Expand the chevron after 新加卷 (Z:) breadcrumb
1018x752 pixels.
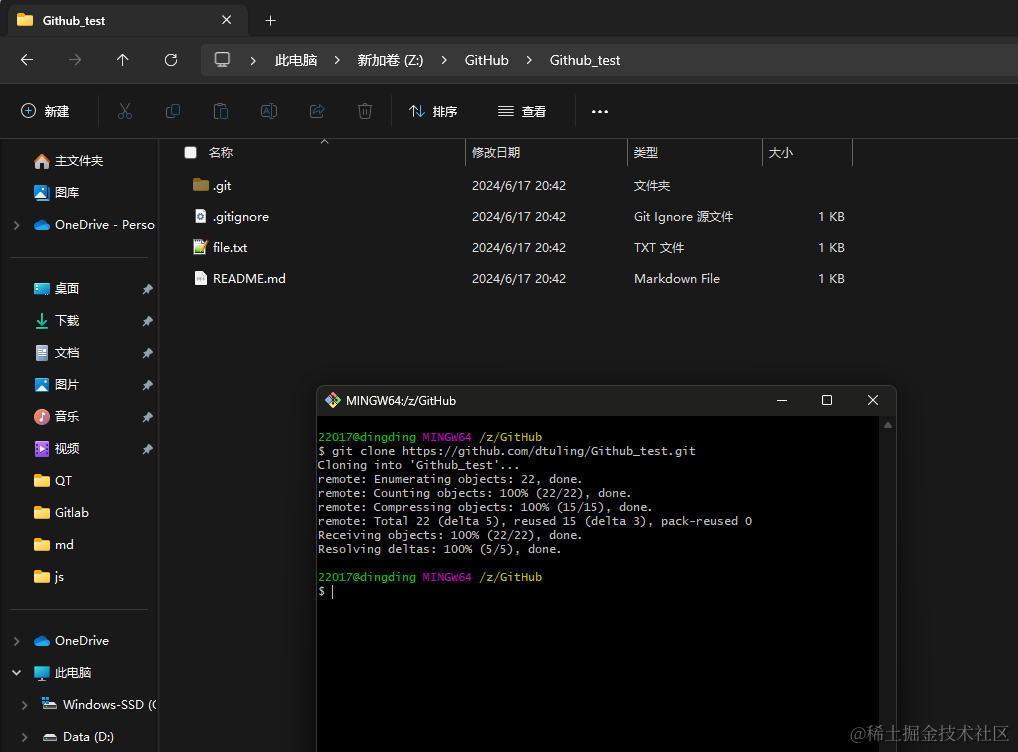pos(444,60)
